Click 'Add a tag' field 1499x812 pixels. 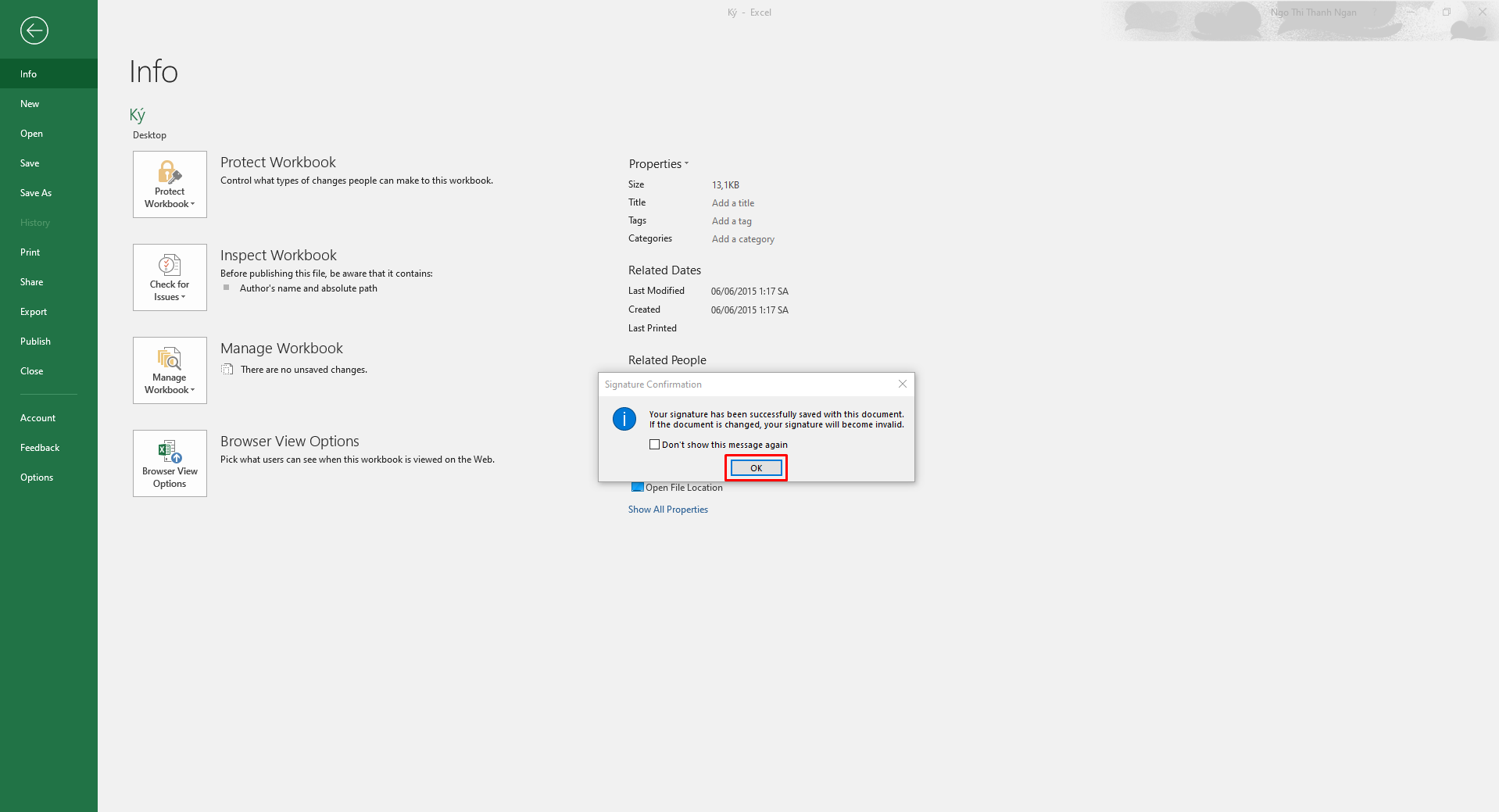tap(732, 221)
